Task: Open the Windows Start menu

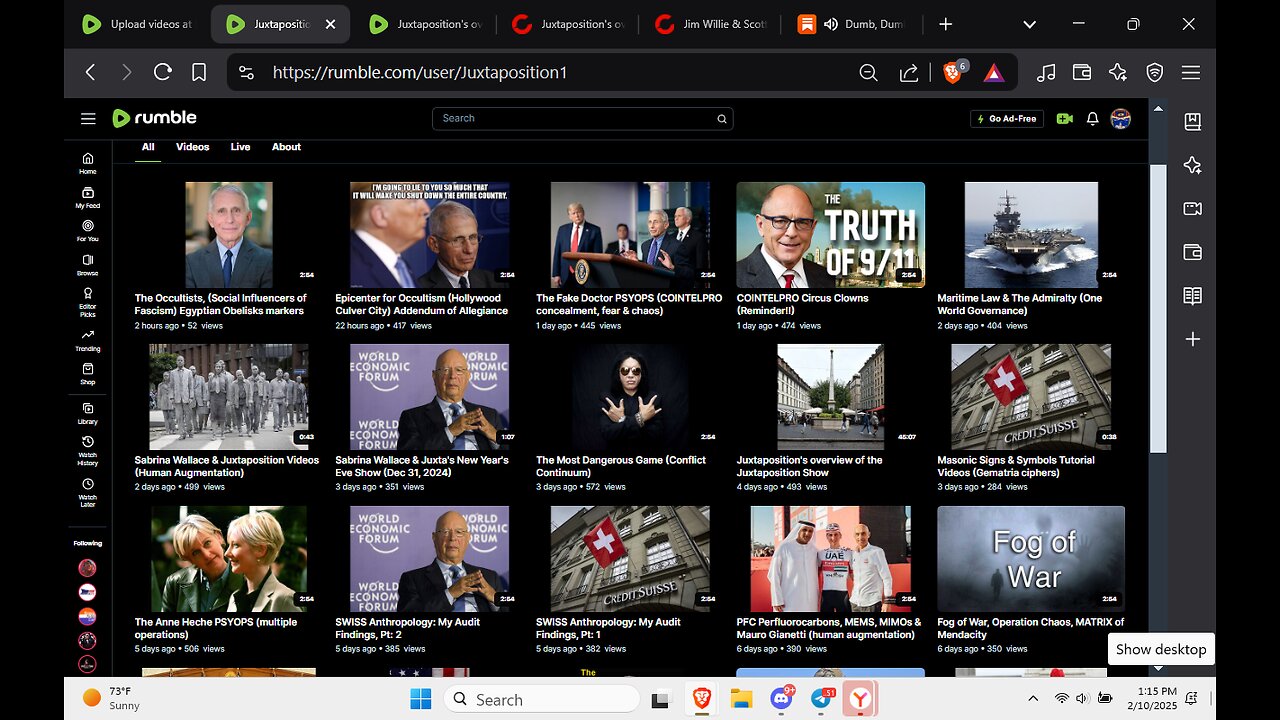Action: [420, 699]
